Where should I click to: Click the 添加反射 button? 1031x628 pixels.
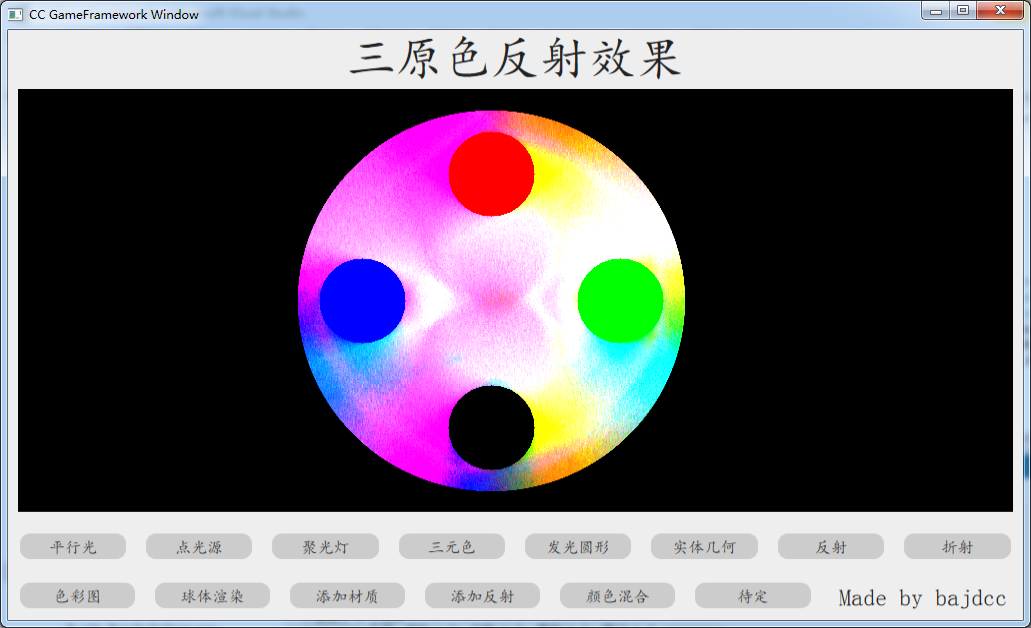[483, 596]
